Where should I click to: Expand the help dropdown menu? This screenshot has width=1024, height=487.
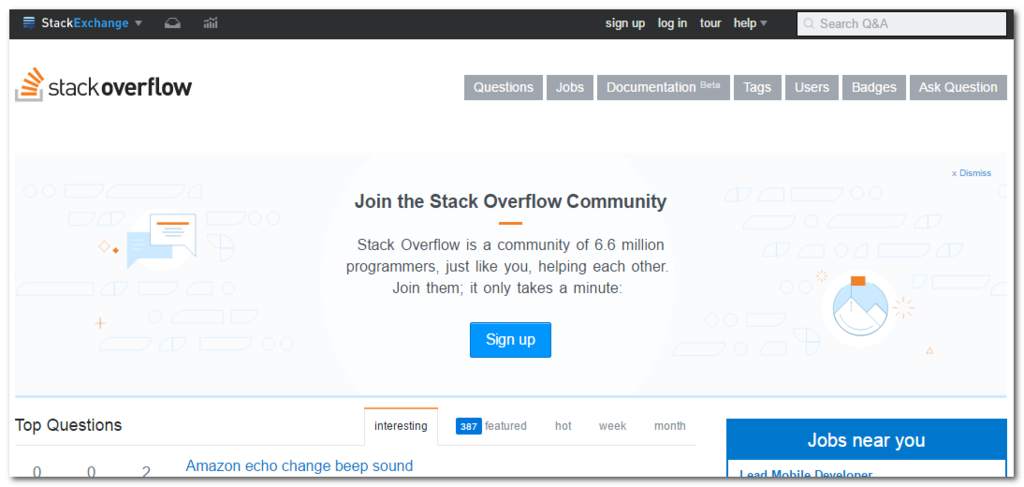click(750, 24)
